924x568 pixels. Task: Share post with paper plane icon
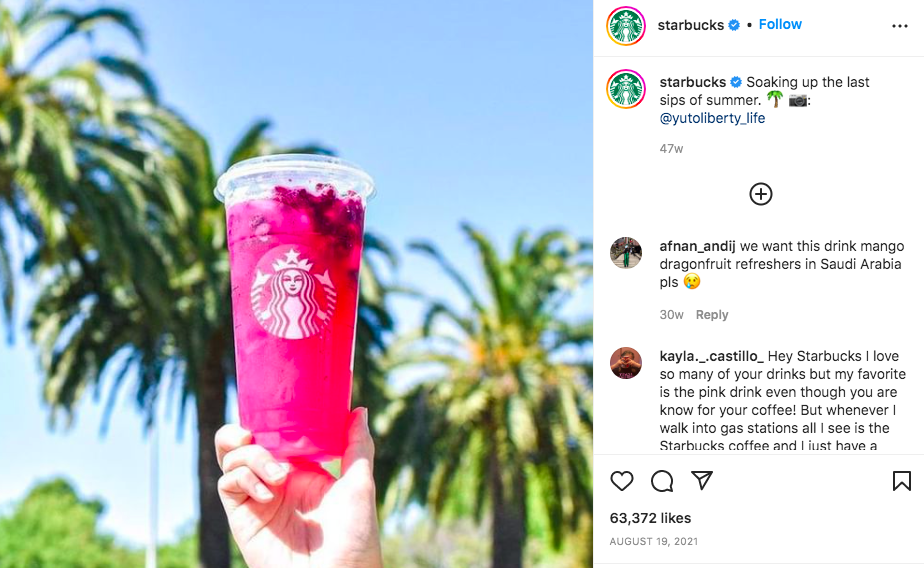click(702, 480)
